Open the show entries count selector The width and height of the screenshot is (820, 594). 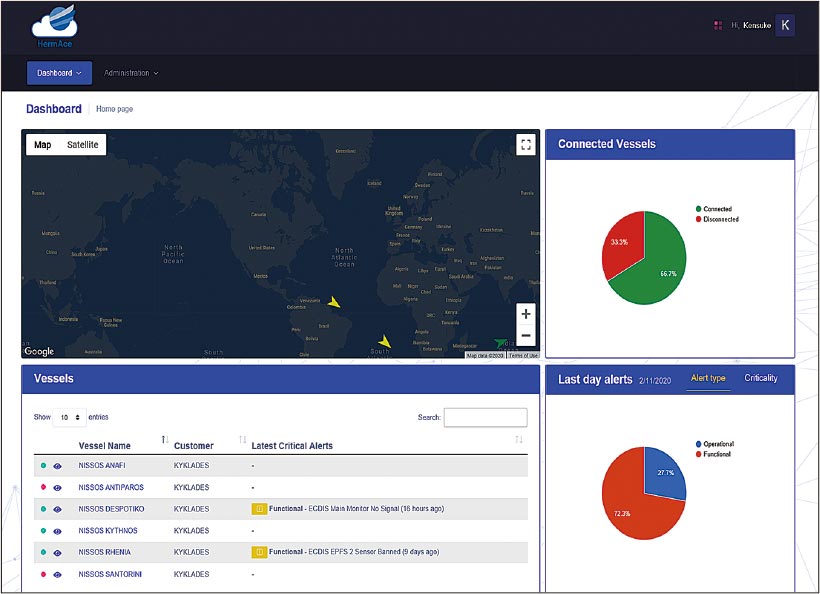tap(69, 417)
